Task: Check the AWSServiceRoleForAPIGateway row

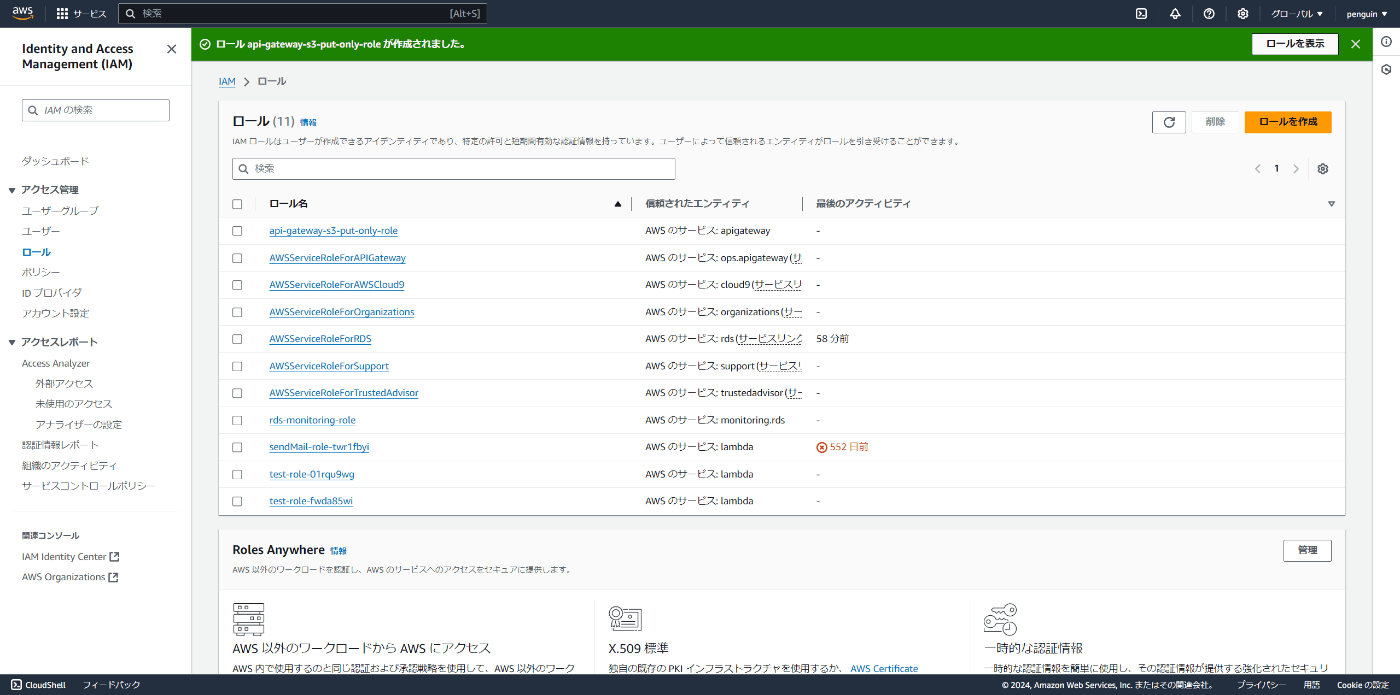Action: click(237, 258)
